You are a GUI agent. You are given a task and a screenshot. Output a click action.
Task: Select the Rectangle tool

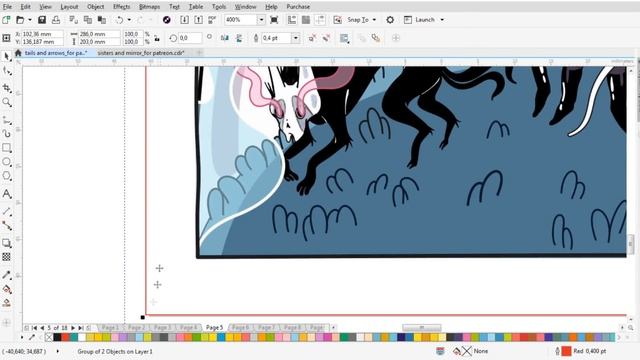coord(7,148)
